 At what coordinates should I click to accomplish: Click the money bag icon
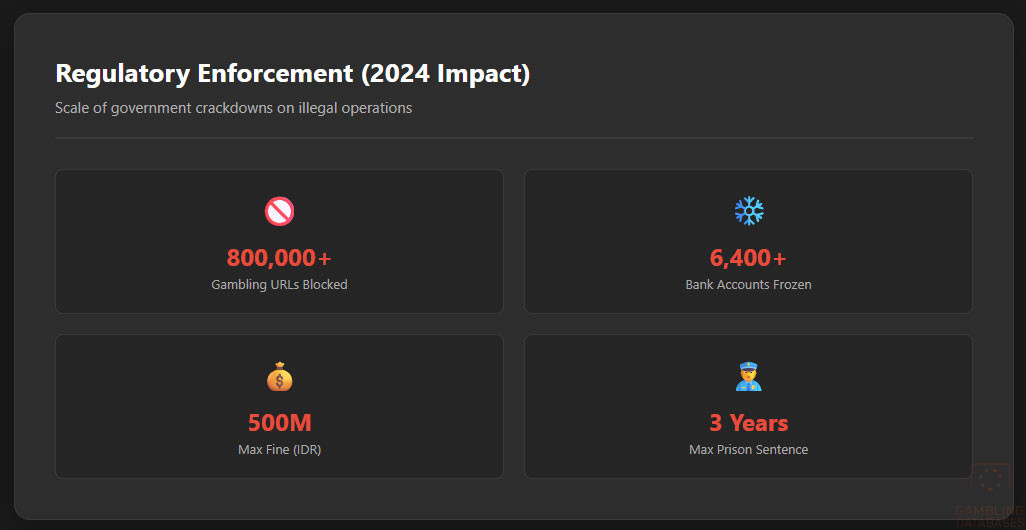pyautogui.click(x=279, y=377)
